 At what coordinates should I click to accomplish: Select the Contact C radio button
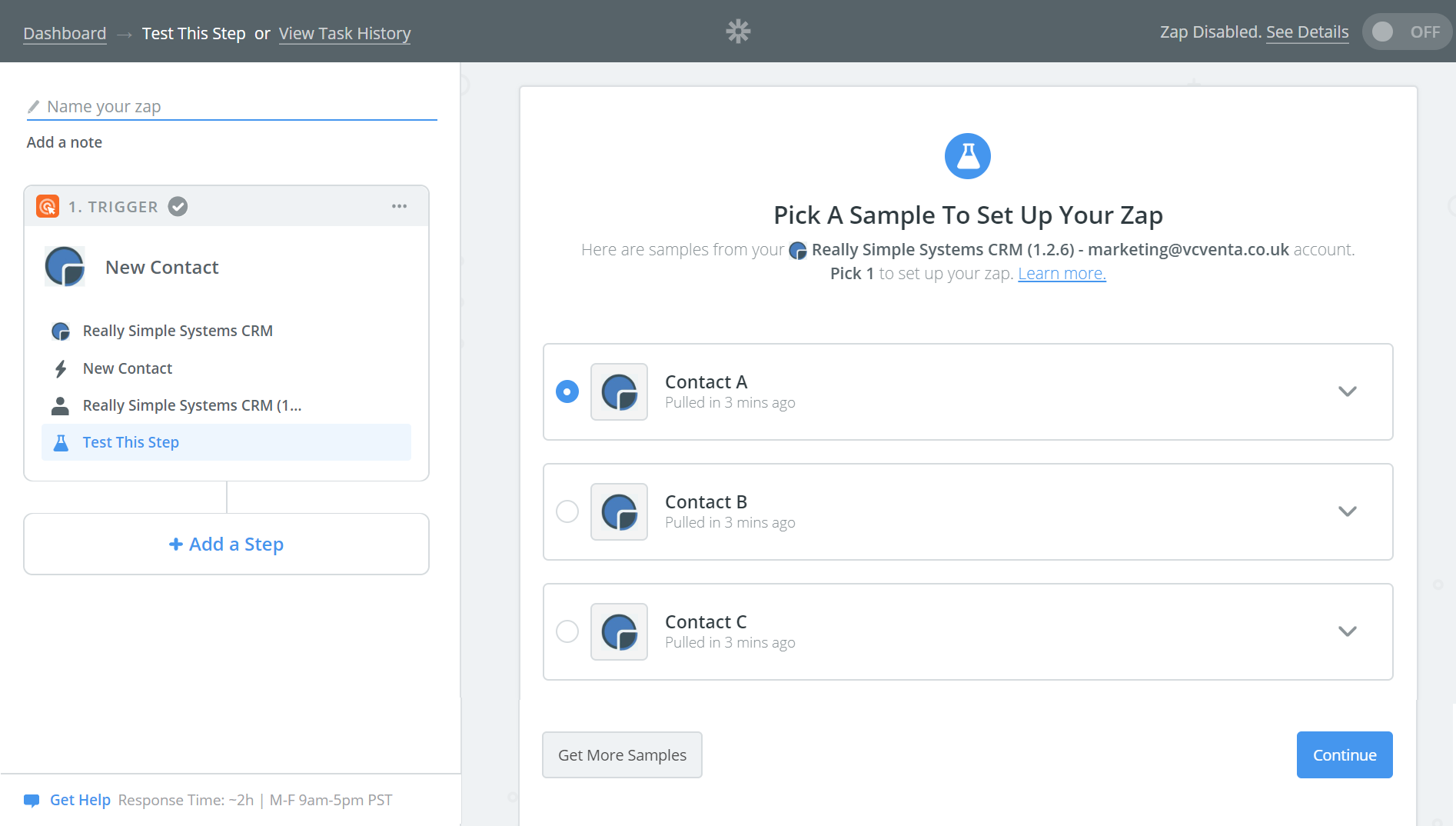tap(567, 631)
